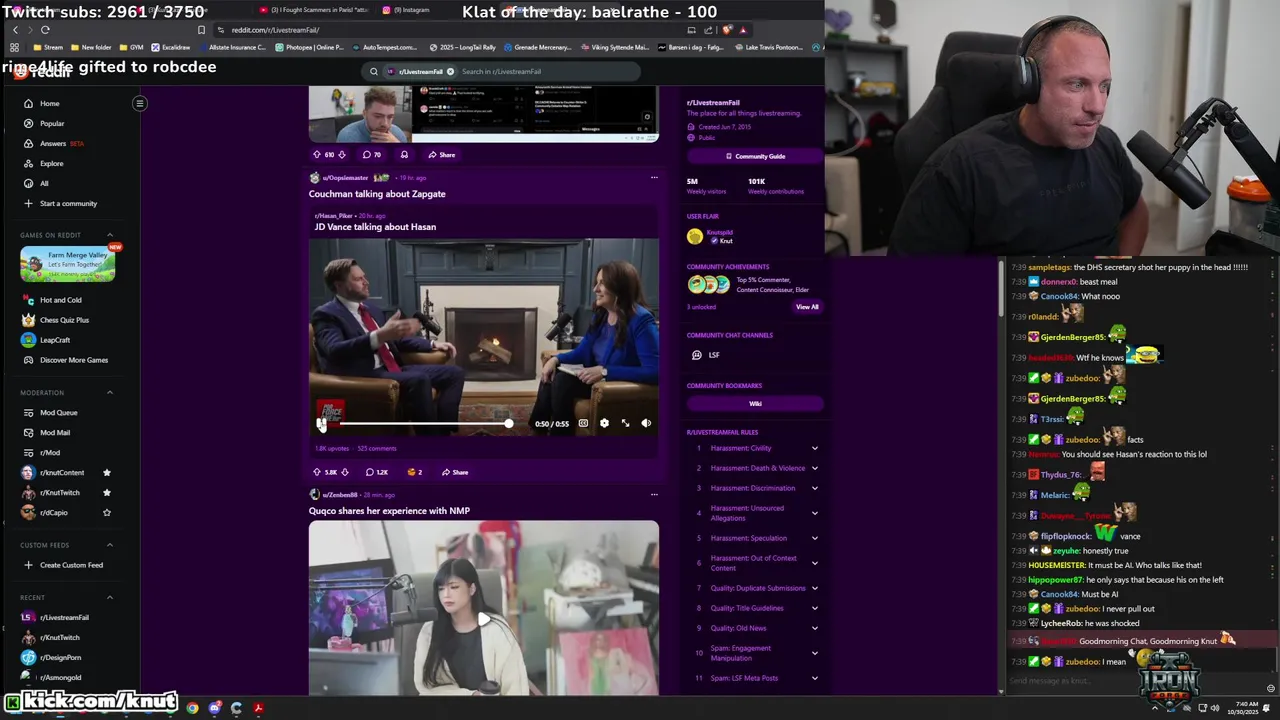Screen dimensions: 1280x720
Task: Open user Oopsiemaster's profile
Action: (x=345, y=178)
